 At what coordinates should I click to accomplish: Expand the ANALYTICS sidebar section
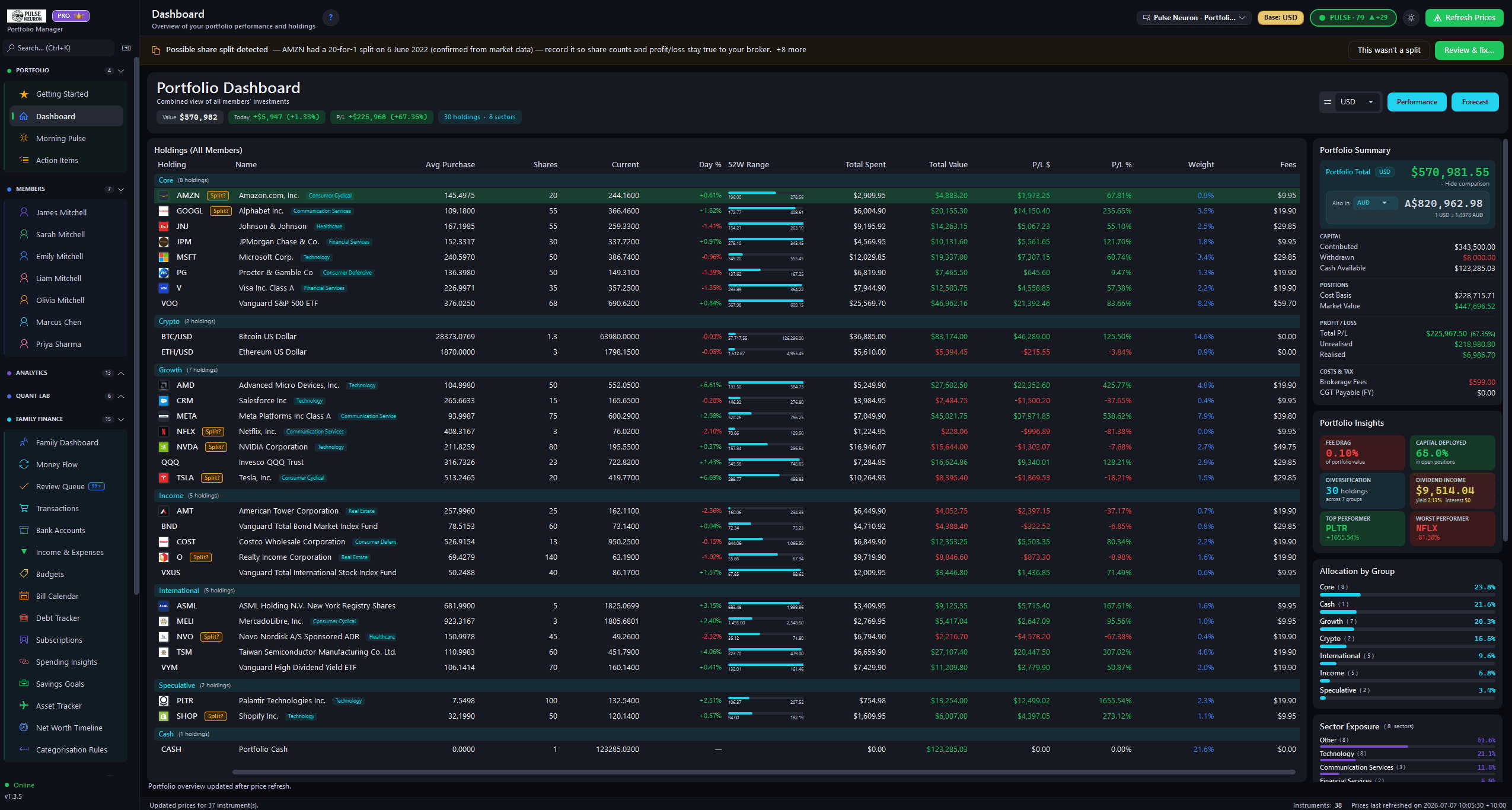[121, 373]
